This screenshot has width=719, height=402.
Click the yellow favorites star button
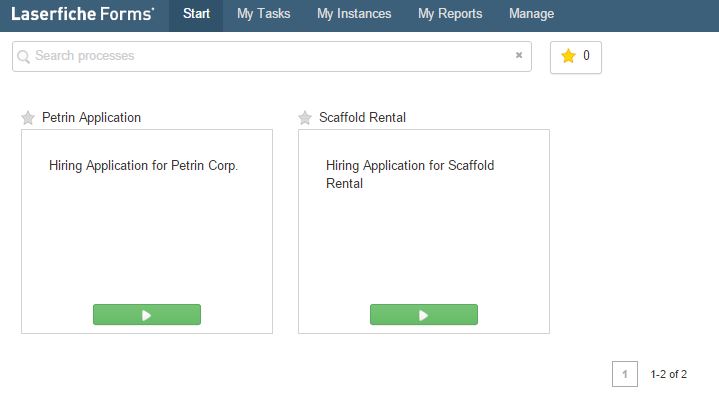click(x=569, y=57)
